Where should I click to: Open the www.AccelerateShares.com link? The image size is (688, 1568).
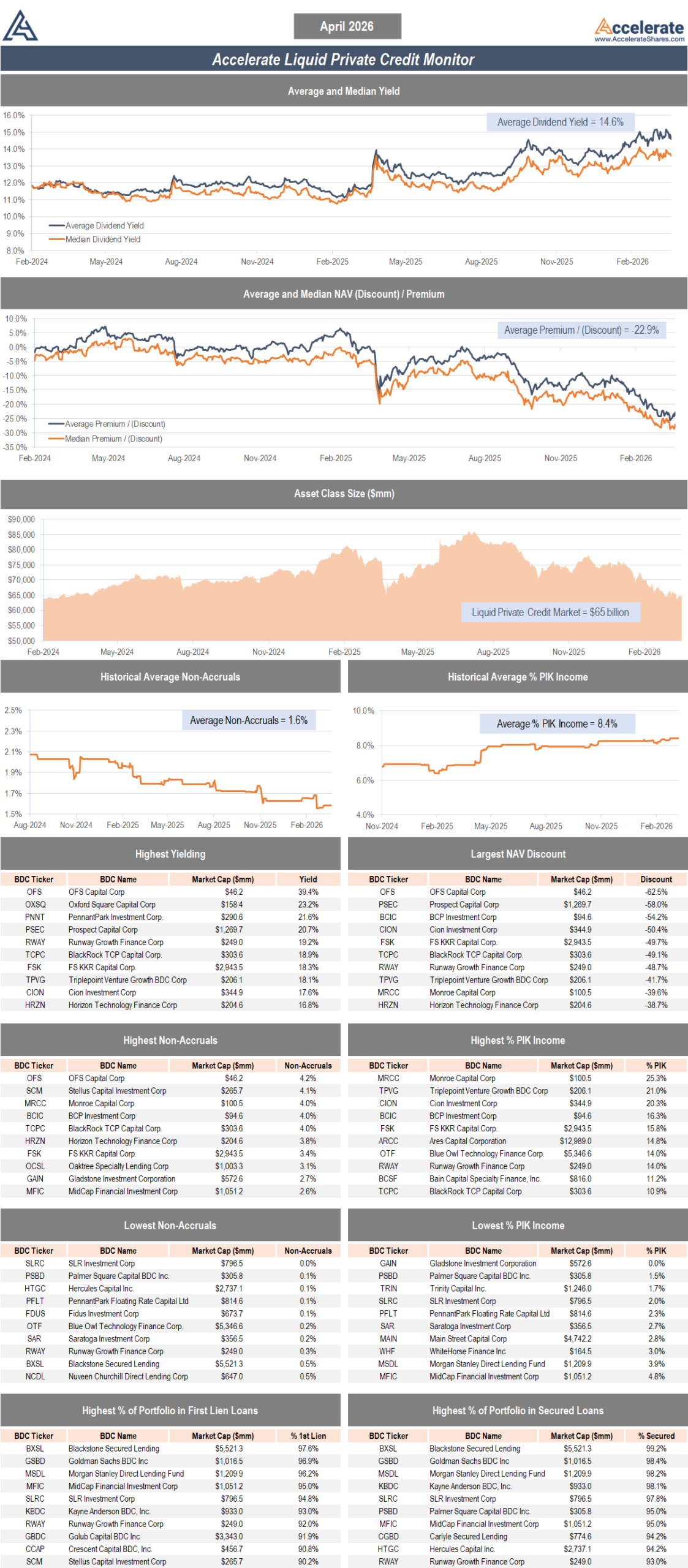point(639,39)
